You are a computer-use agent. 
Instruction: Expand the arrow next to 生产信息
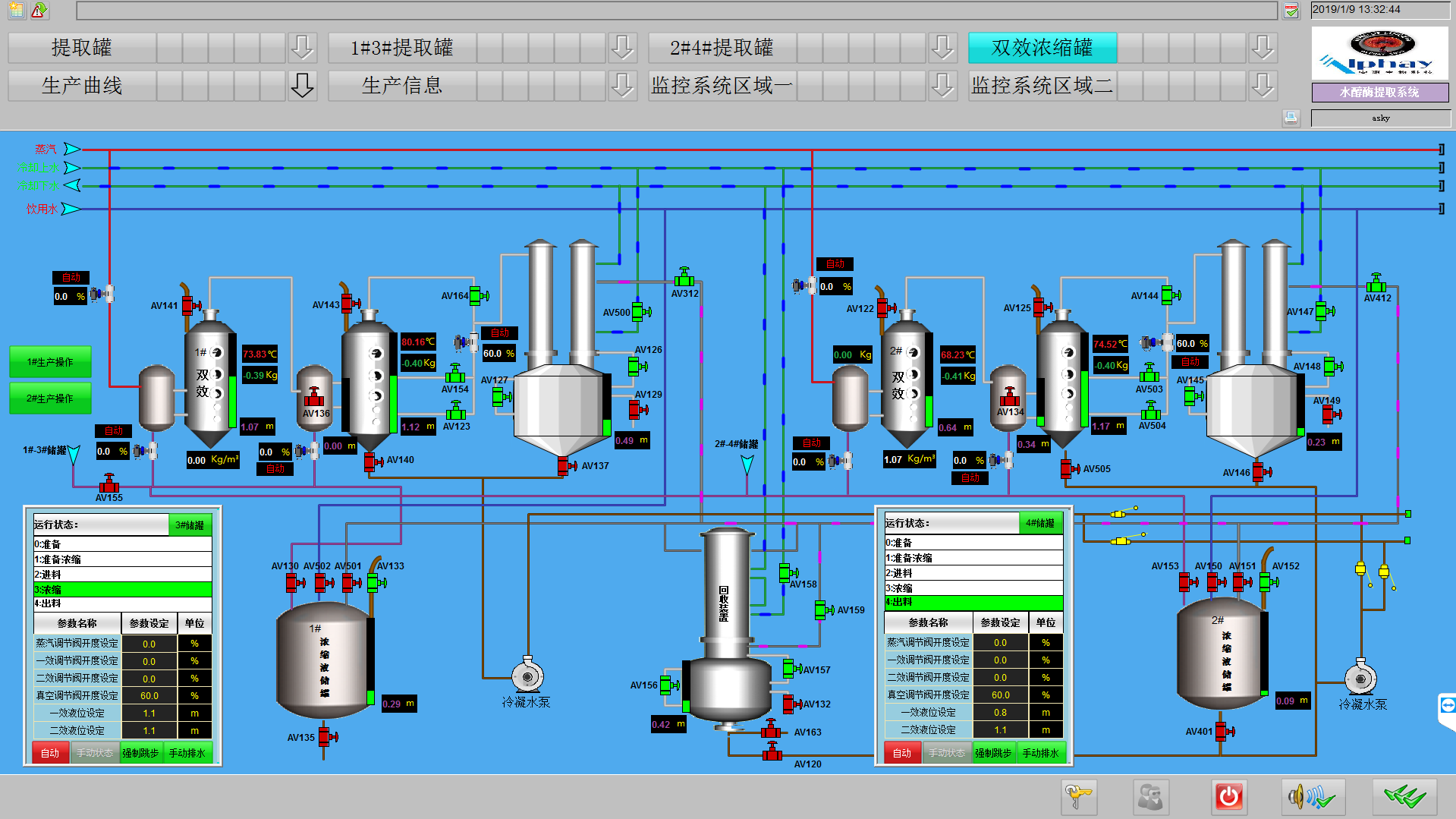click(x=622, y=85)
